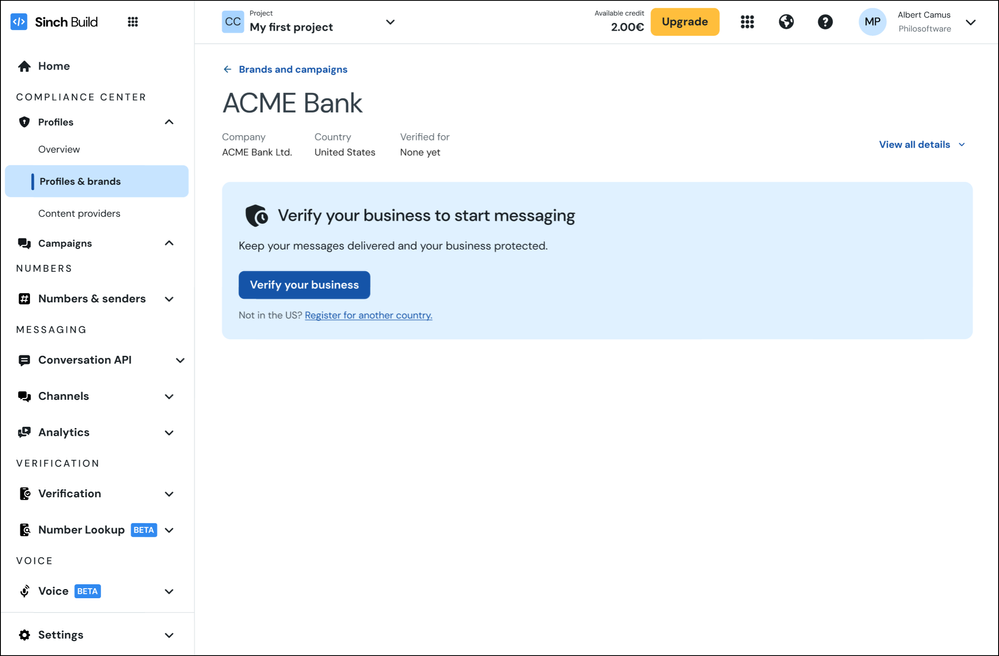Click the CC project avatar

coord(233,22)
